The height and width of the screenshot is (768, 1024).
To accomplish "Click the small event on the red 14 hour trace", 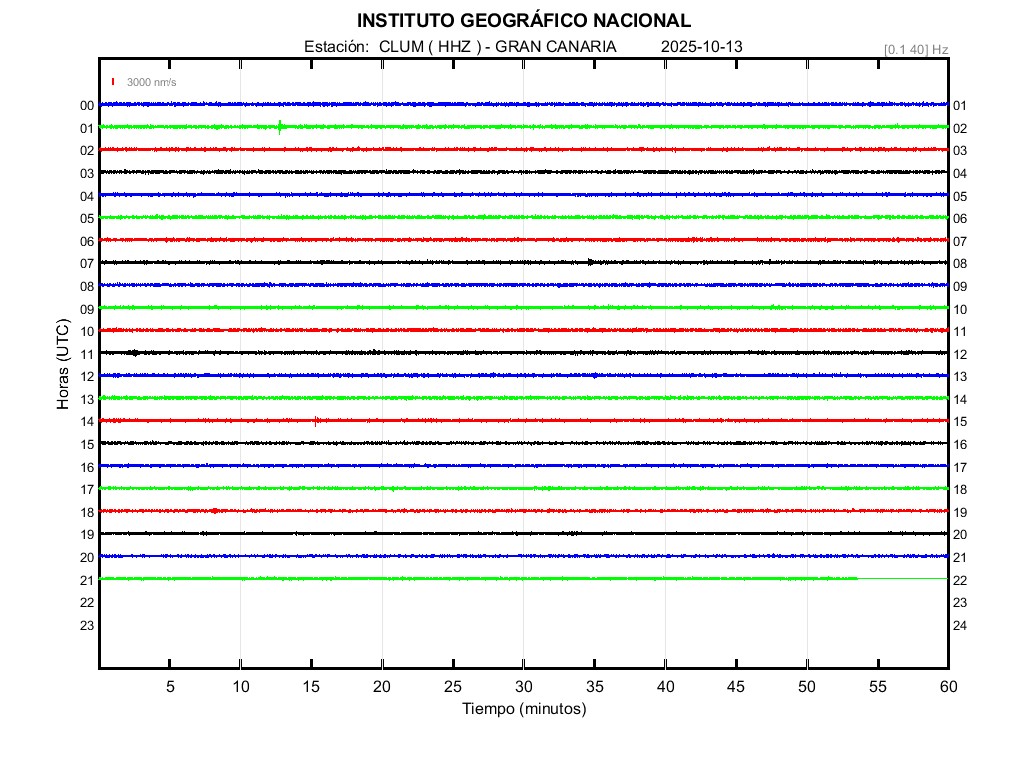I will pos(316,421).
